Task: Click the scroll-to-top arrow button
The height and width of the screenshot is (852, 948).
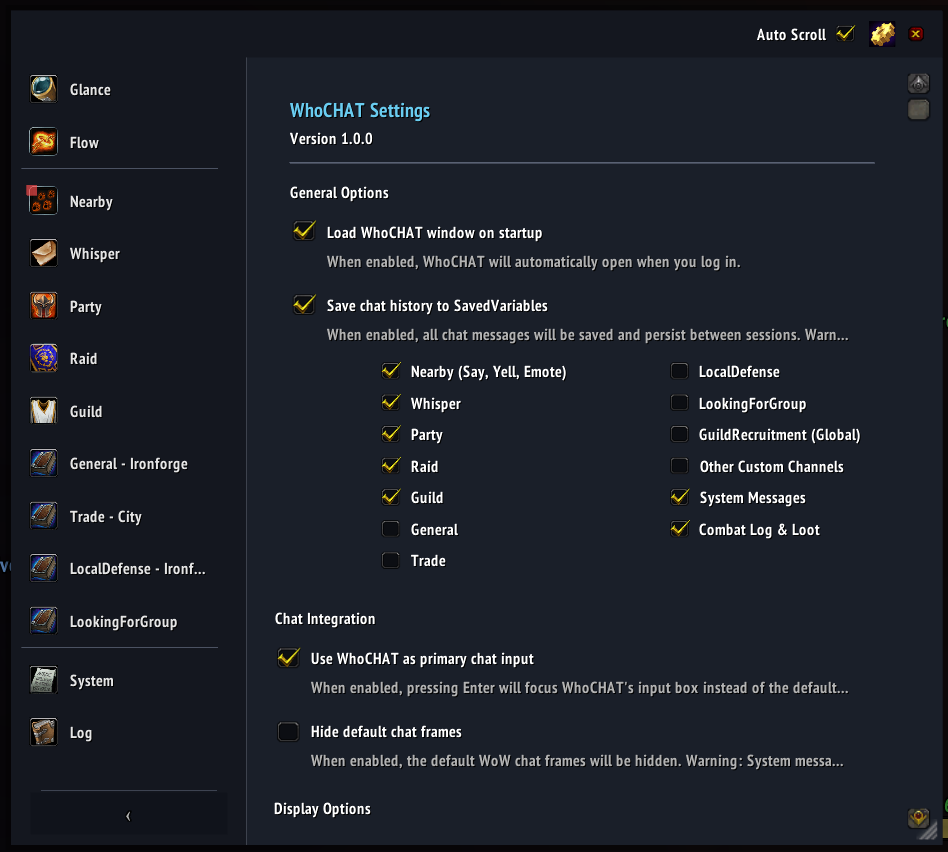Action: point(918,83)
